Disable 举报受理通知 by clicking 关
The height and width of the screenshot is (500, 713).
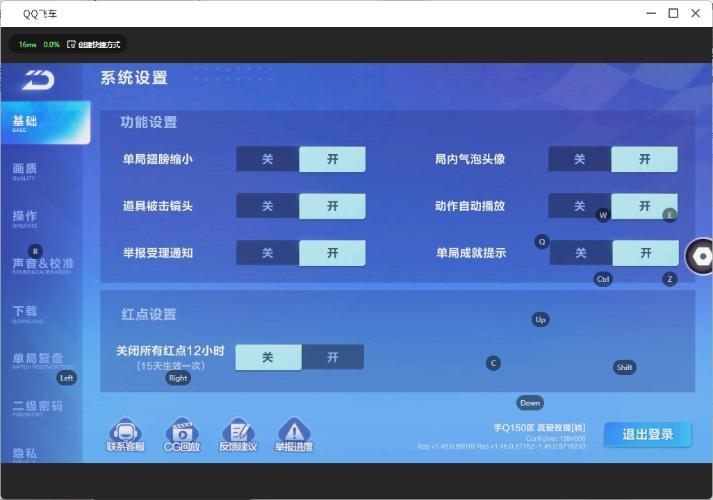click(x=267, y=253)
